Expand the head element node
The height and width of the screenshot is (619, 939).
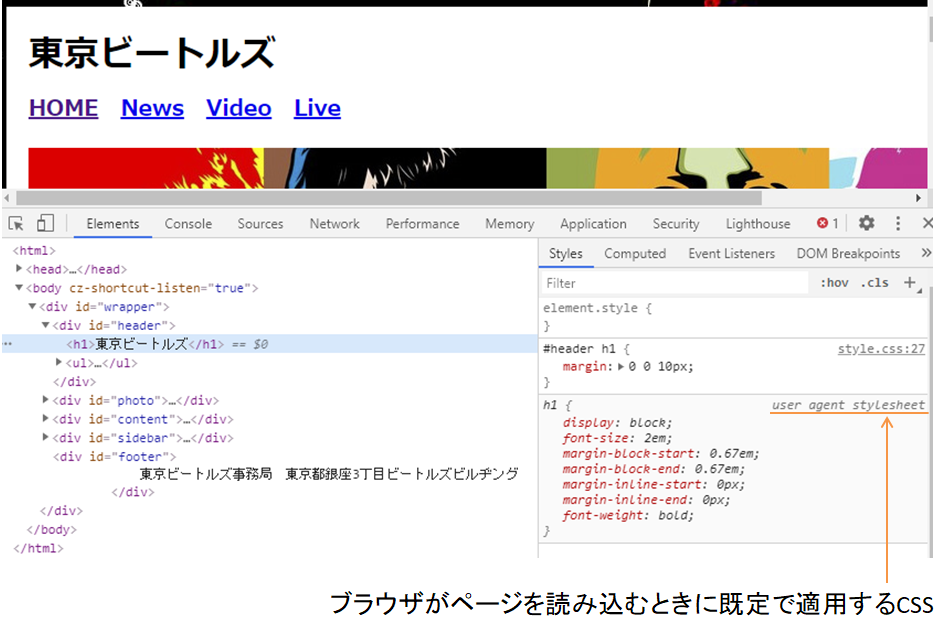[x=19, y=269]
